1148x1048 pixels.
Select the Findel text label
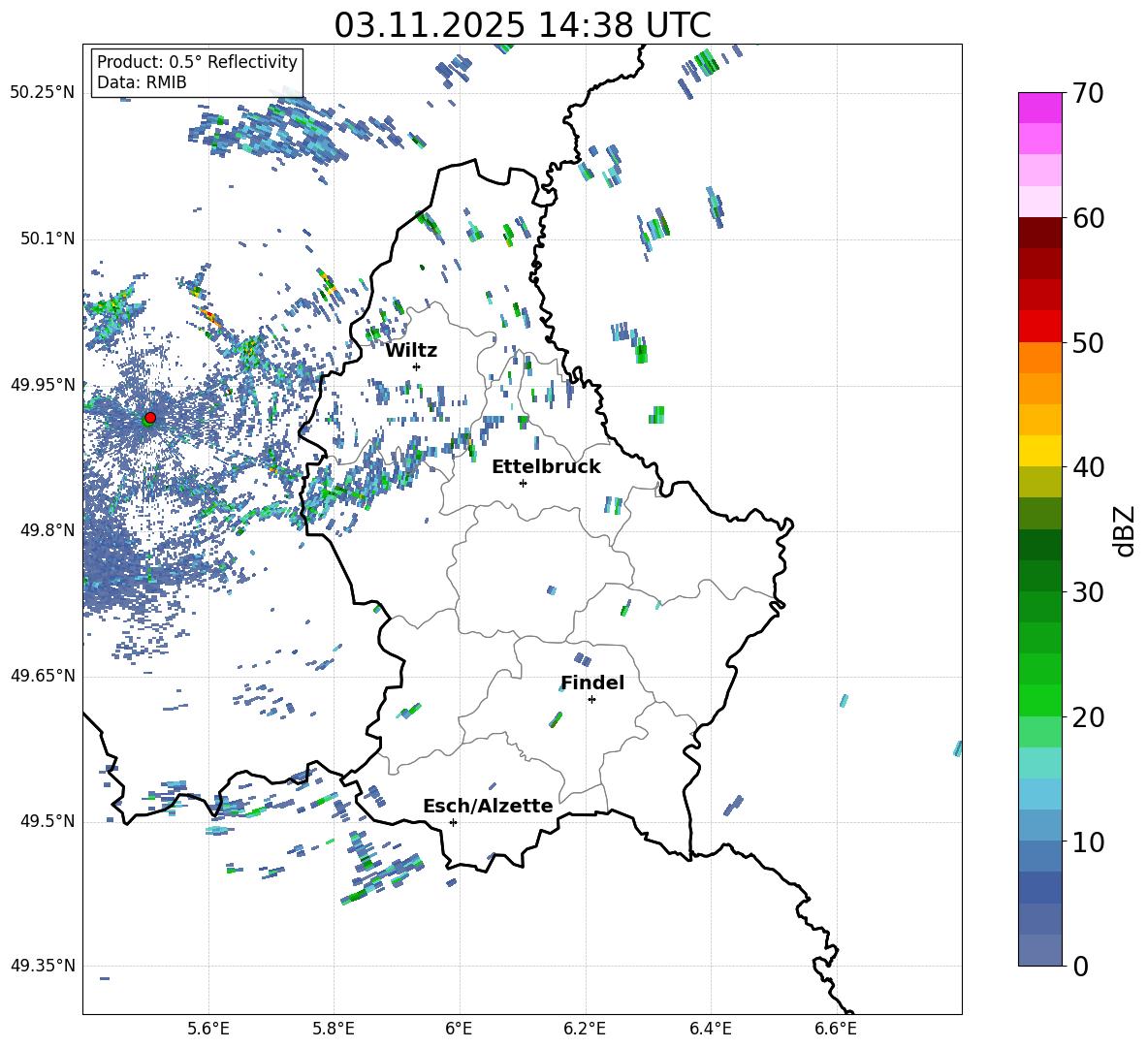pos(592,683)
